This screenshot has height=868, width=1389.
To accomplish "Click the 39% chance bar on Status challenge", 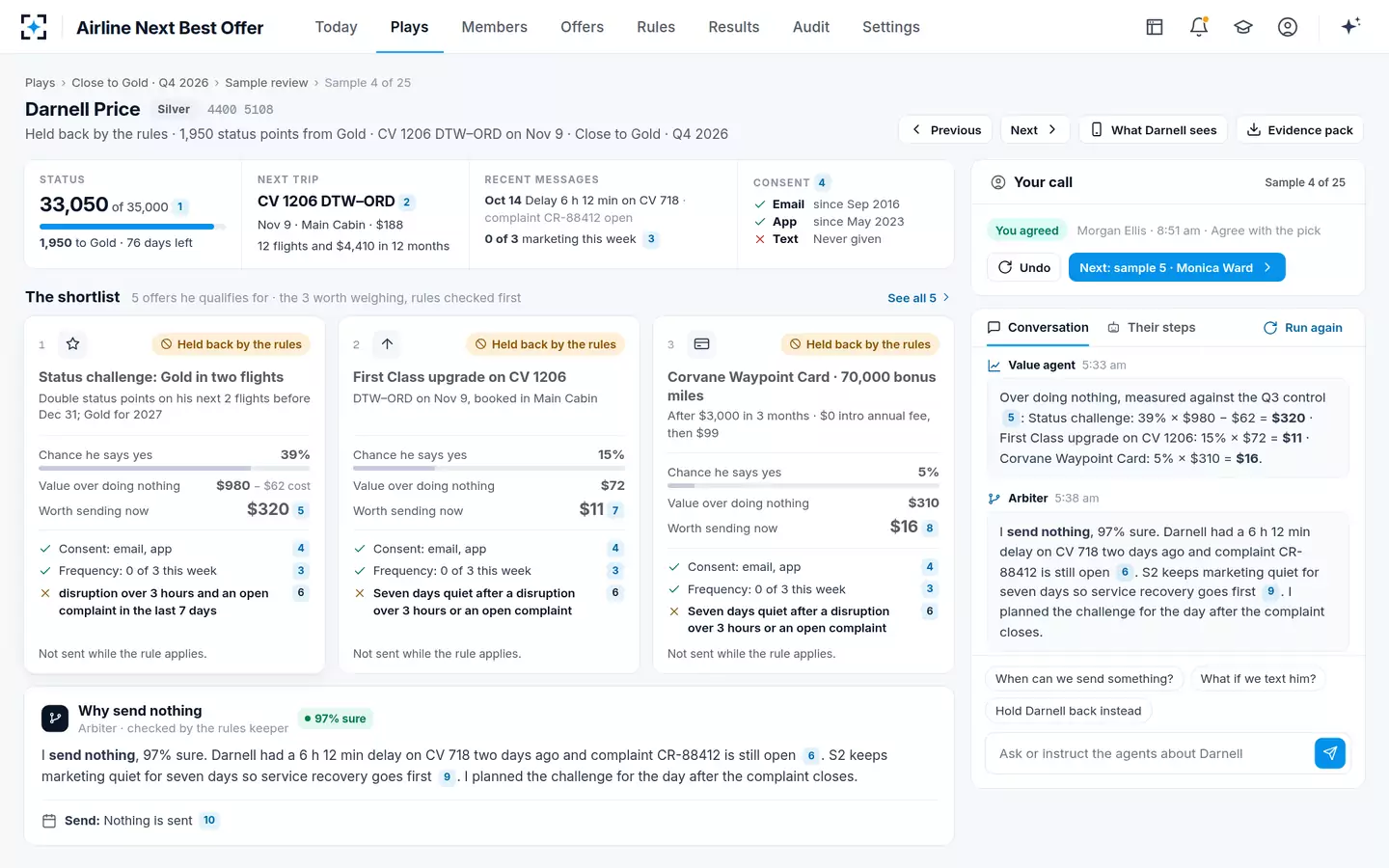I will click(x=175, y=469).
